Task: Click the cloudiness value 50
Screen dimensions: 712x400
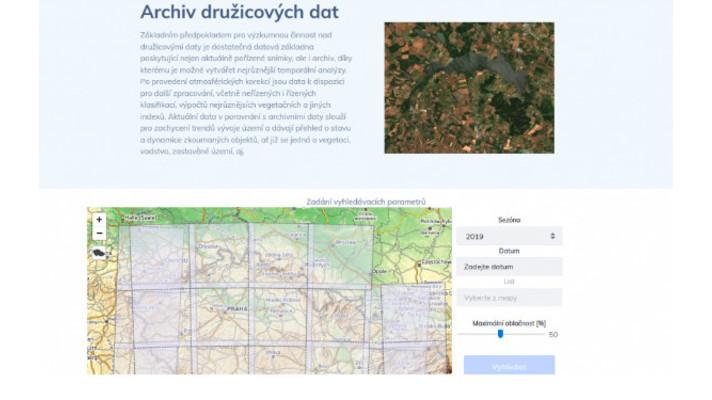Action: pos(553,335)
